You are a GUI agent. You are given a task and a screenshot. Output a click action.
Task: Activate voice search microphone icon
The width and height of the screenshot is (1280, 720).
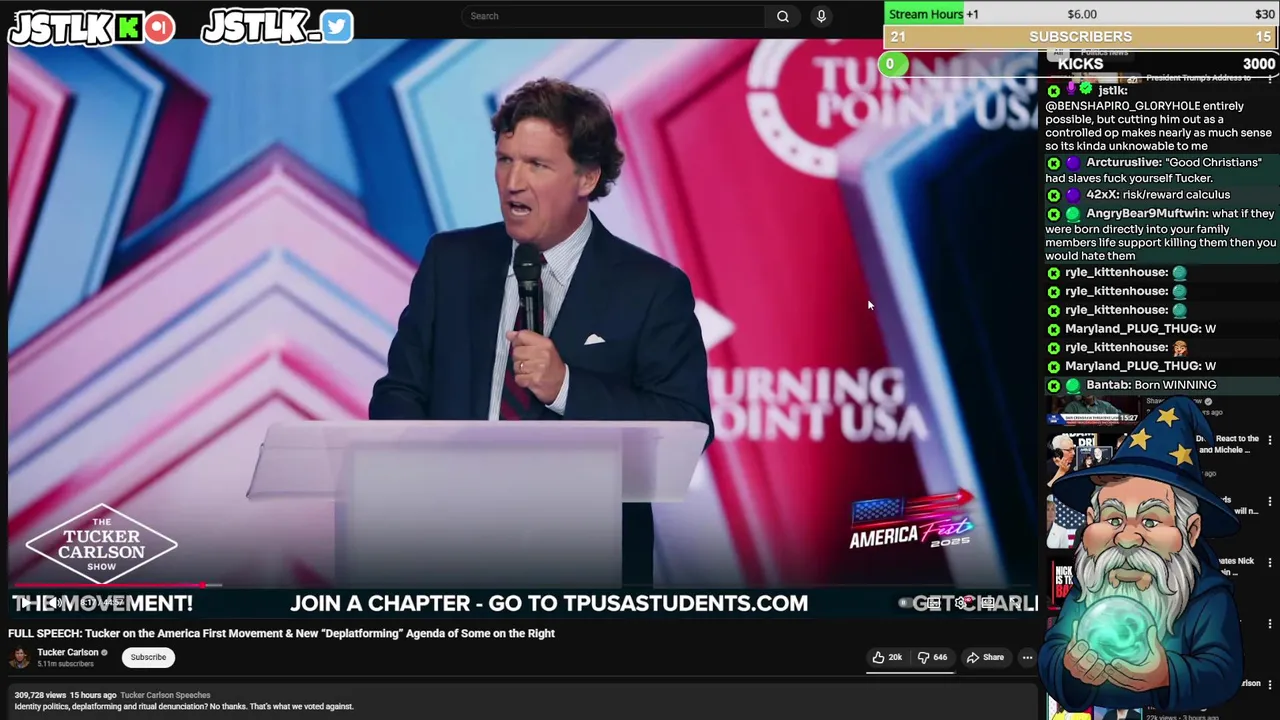(821, 16)
